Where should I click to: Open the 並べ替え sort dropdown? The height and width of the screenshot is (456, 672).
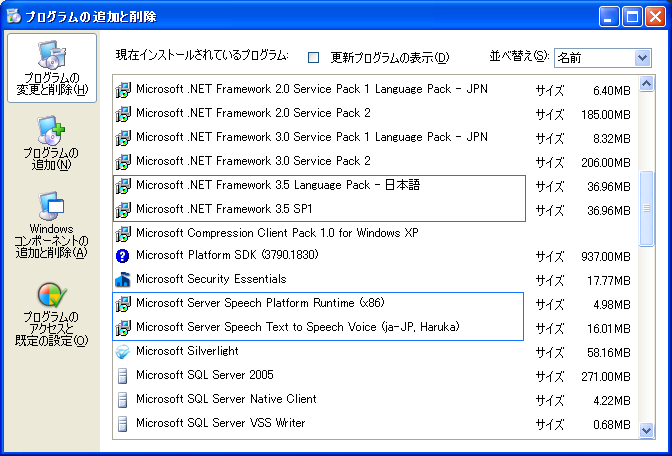[642, 58]
